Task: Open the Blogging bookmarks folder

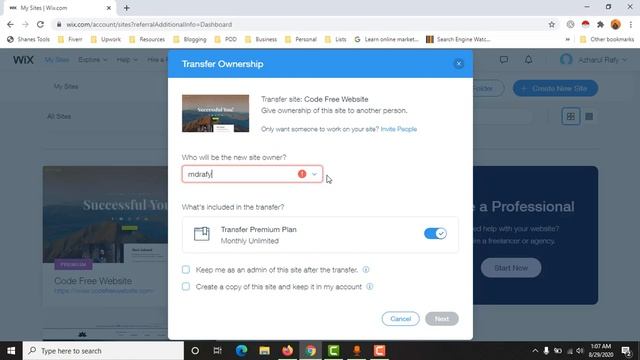Action: pyautogui.click(x=190, y=39)
